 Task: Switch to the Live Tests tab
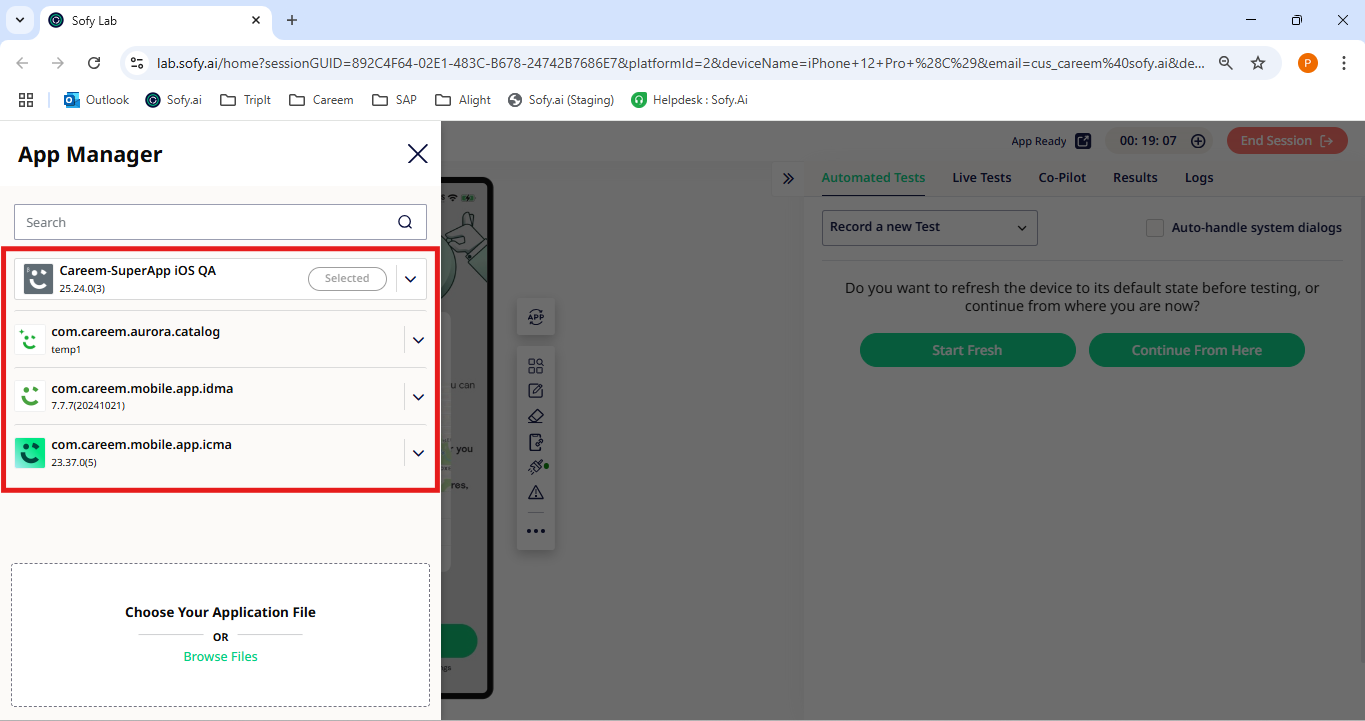click(x=982, y=178)
